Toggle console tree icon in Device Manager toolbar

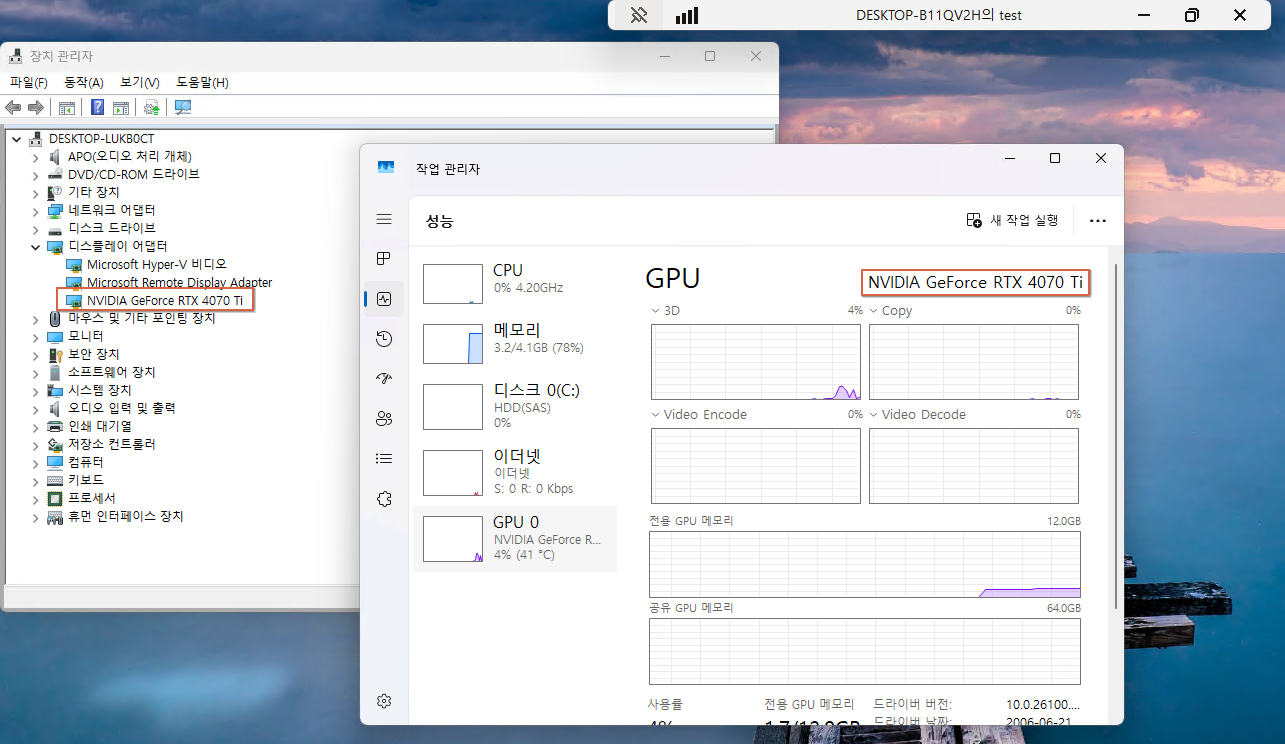pyautogui.click(x=67, y=107)
